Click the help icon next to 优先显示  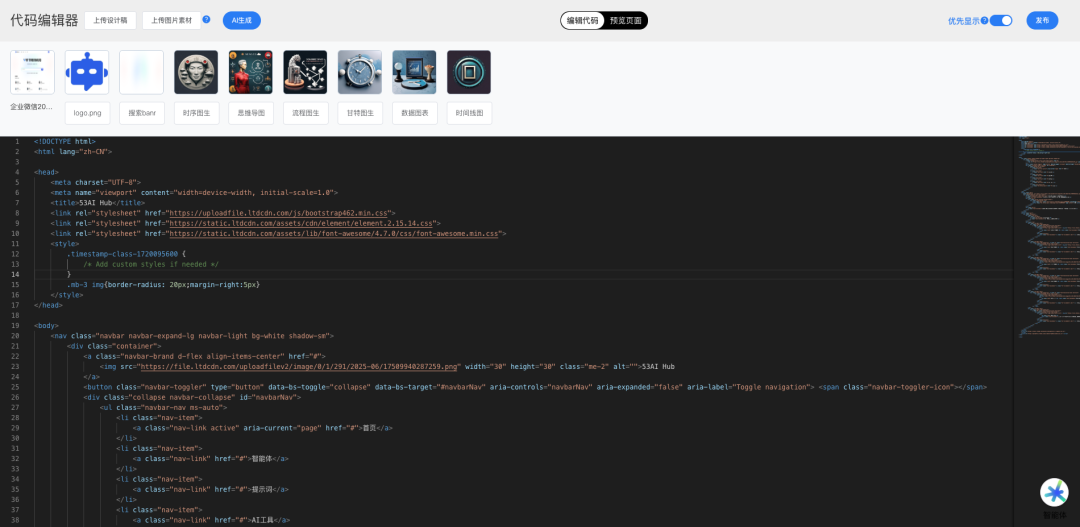click(984, 20)
